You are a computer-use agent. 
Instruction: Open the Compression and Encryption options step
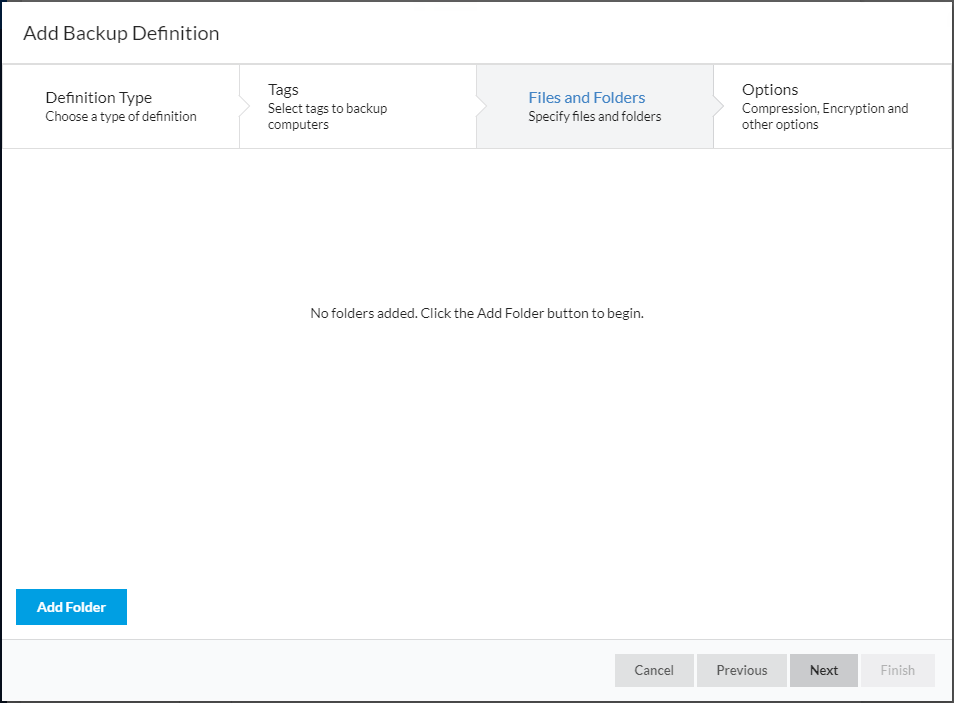tap(824, 116)
